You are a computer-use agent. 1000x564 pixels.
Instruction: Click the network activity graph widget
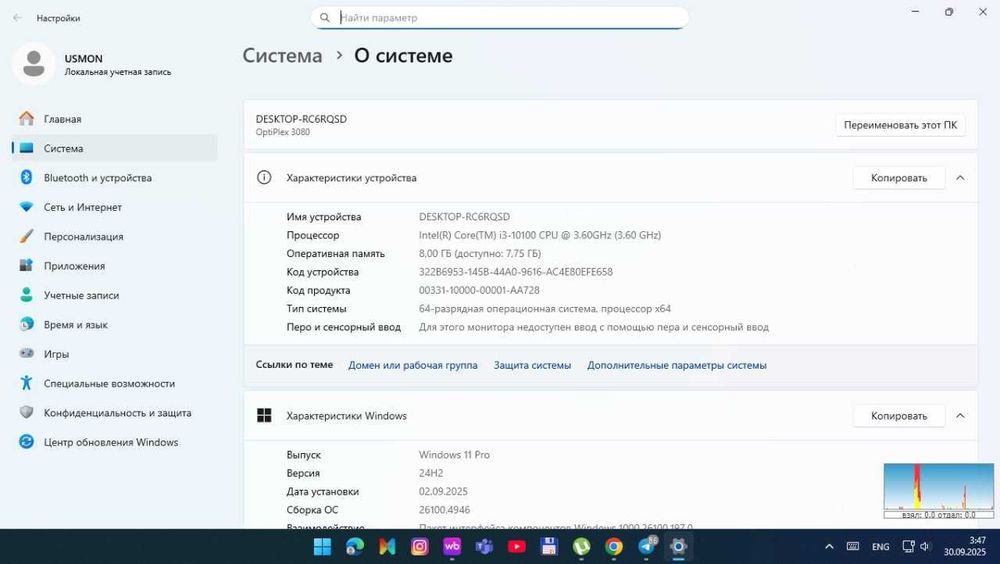tap(938, 490)
